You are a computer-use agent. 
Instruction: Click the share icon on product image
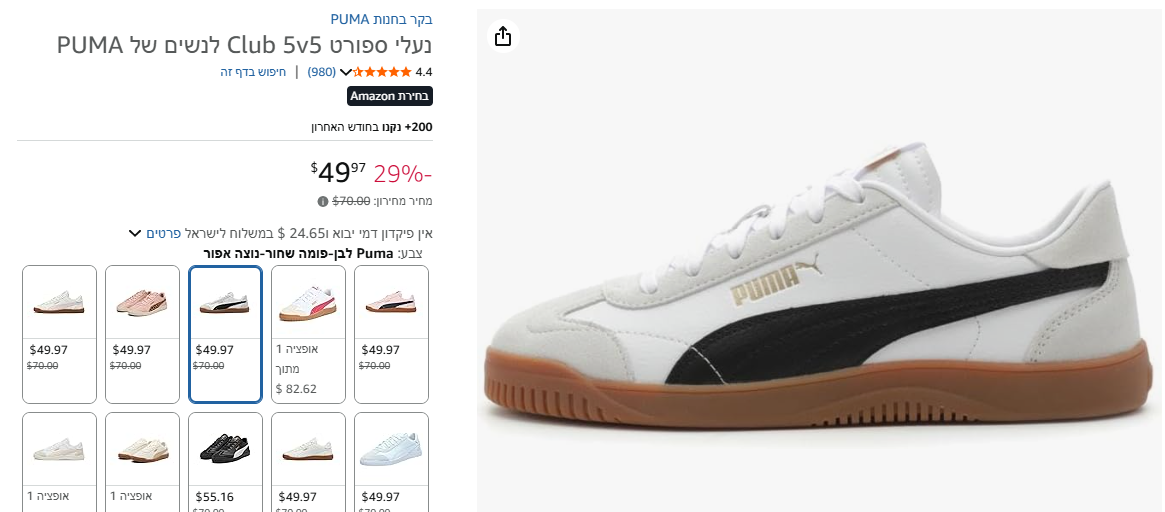[503, 36]
